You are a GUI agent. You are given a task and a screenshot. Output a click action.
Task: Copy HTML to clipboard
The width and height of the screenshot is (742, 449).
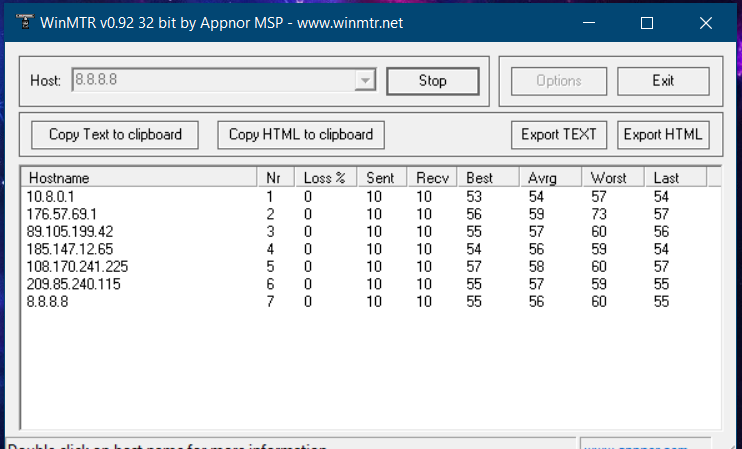point(300,135)
